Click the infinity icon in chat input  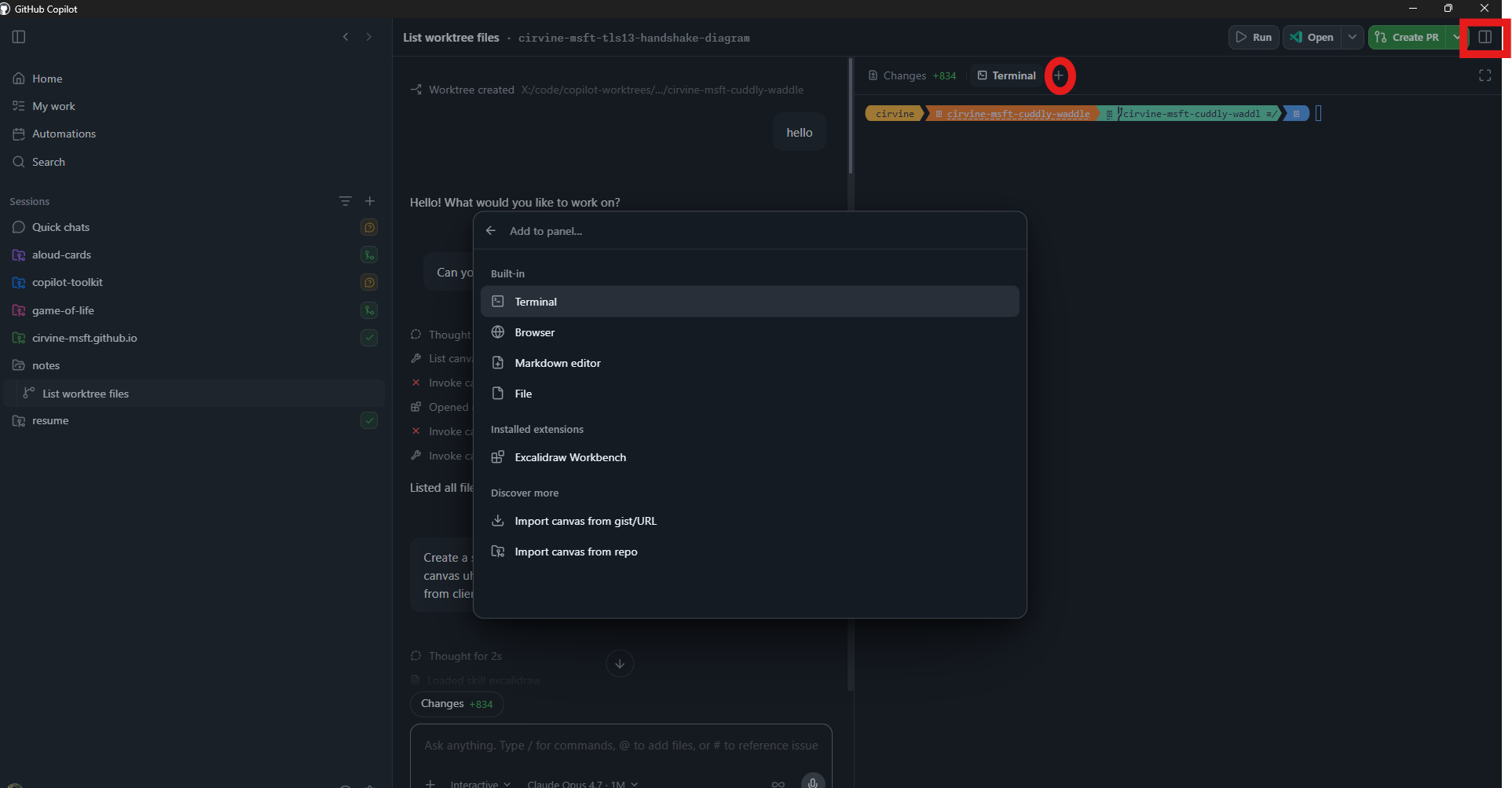click(778, 783)
